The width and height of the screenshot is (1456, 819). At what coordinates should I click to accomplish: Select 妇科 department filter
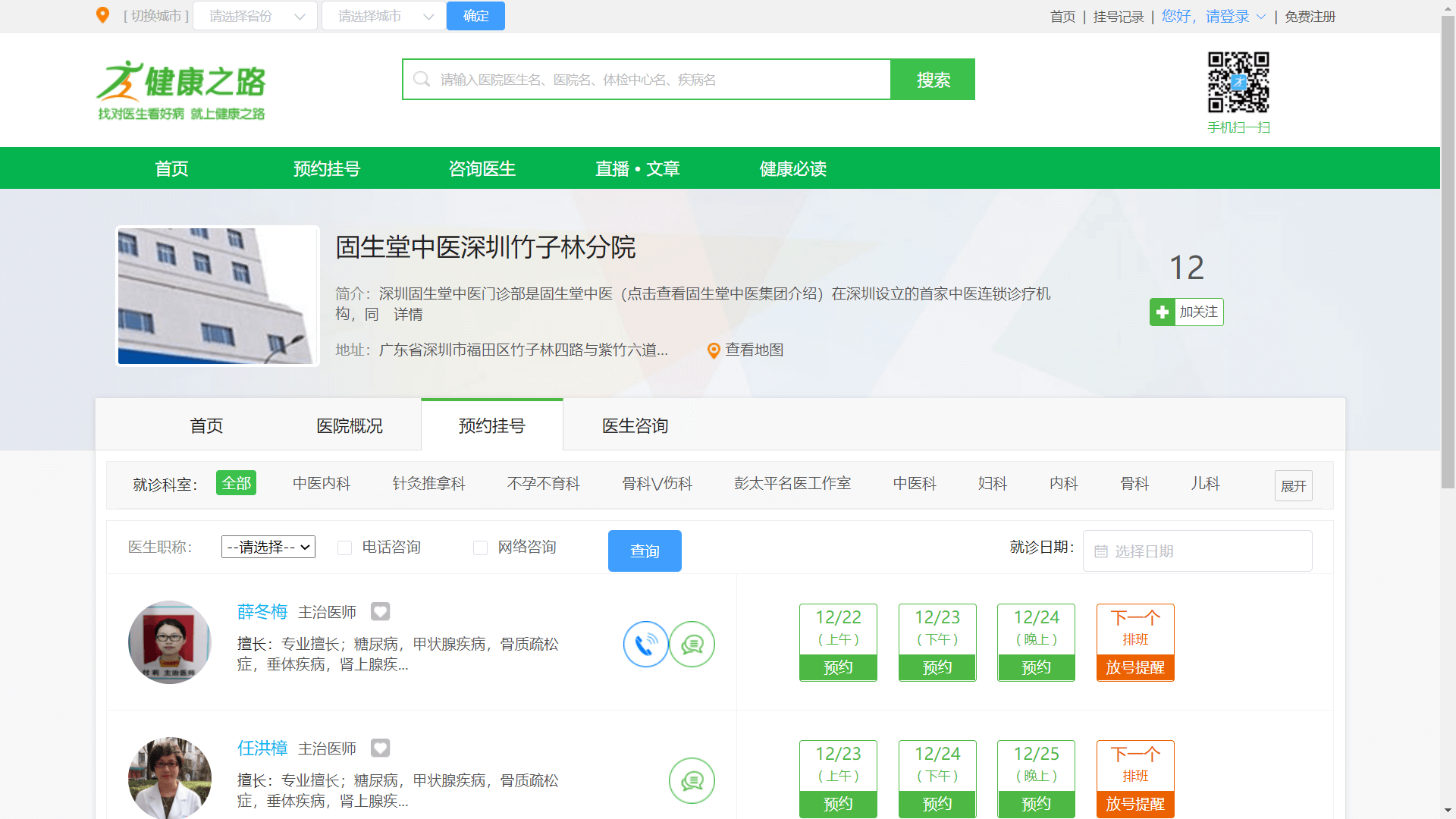tap(993, 484)
